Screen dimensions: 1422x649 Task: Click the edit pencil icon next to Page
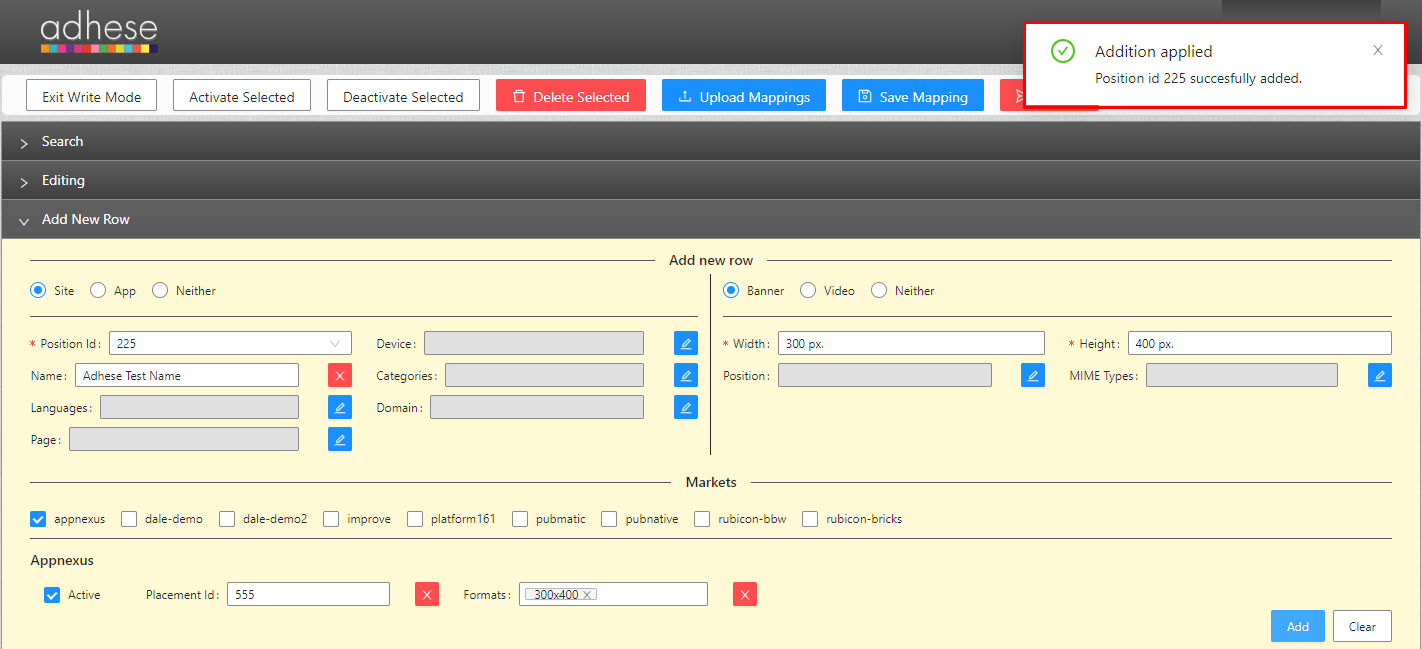tap(340, 439)
